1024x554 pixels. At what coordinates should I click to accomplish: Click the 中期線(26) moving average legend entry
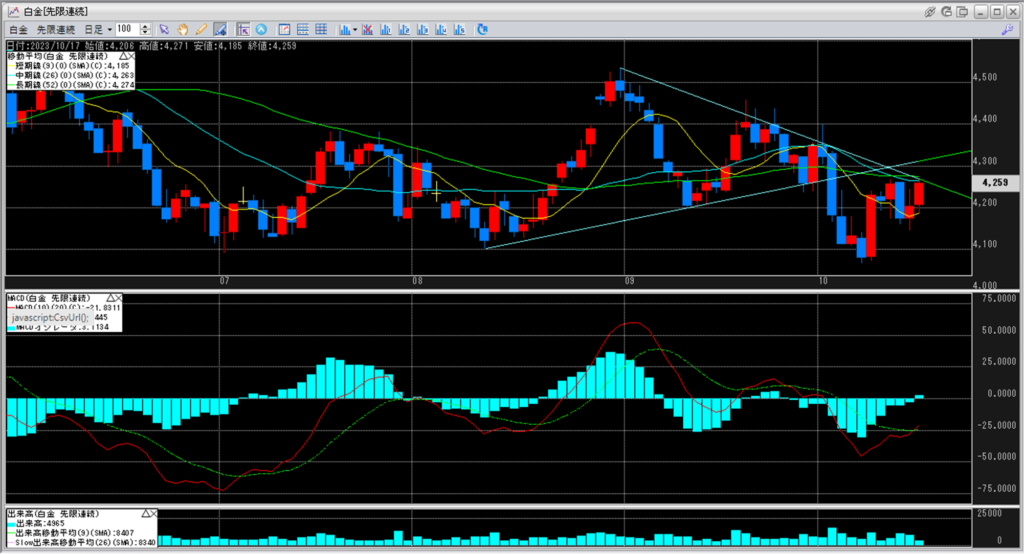point(71,75)
